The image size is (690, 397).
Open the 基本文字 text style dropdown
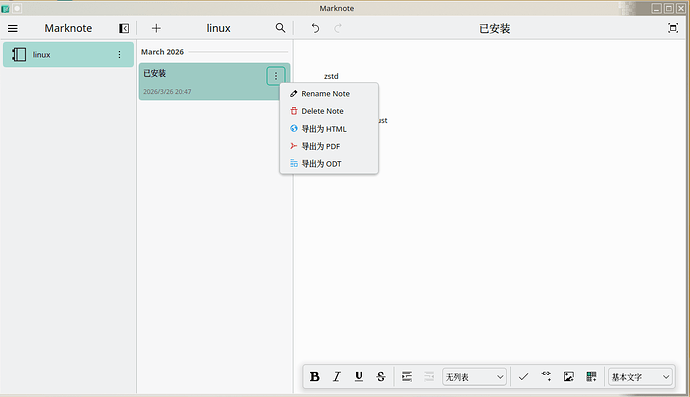(x=640, y=377)
